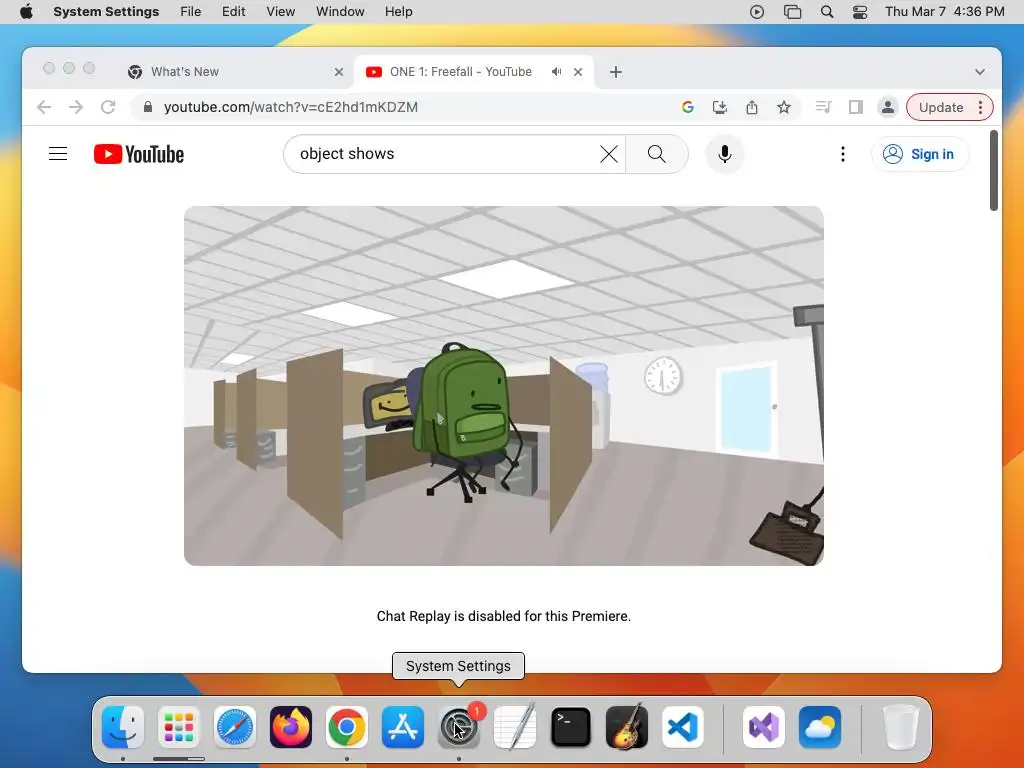
Task: Close the YouTube tab
Action: click(578, 72)
